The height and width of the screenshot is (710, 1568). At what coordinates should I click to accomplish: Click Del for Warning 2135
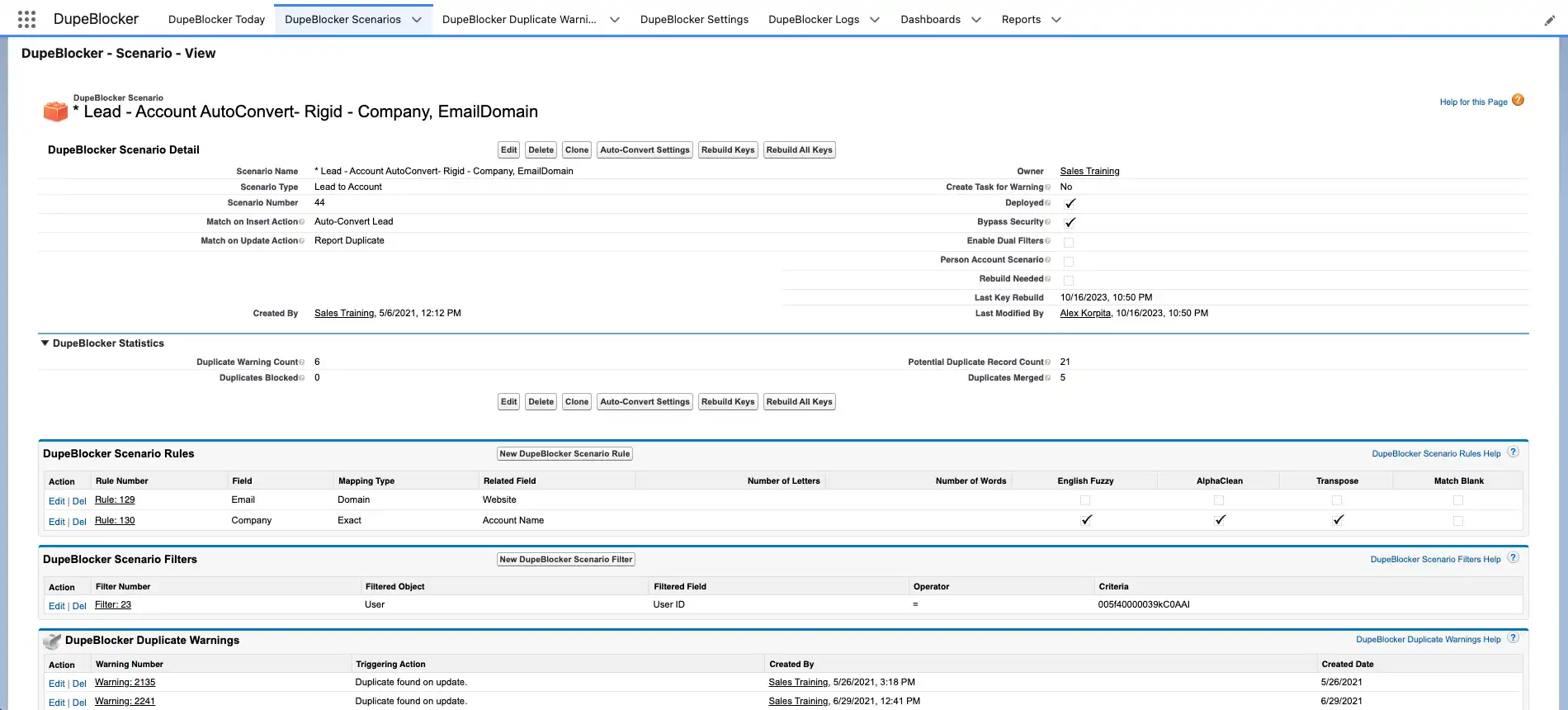(x=79, y=684)
